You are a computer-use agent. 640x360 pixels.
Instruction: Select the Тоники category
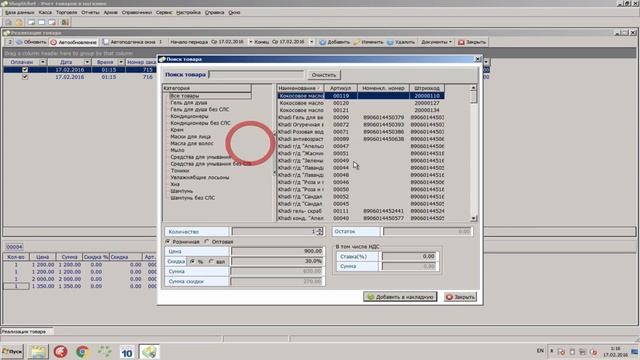[x=180, y=171]
